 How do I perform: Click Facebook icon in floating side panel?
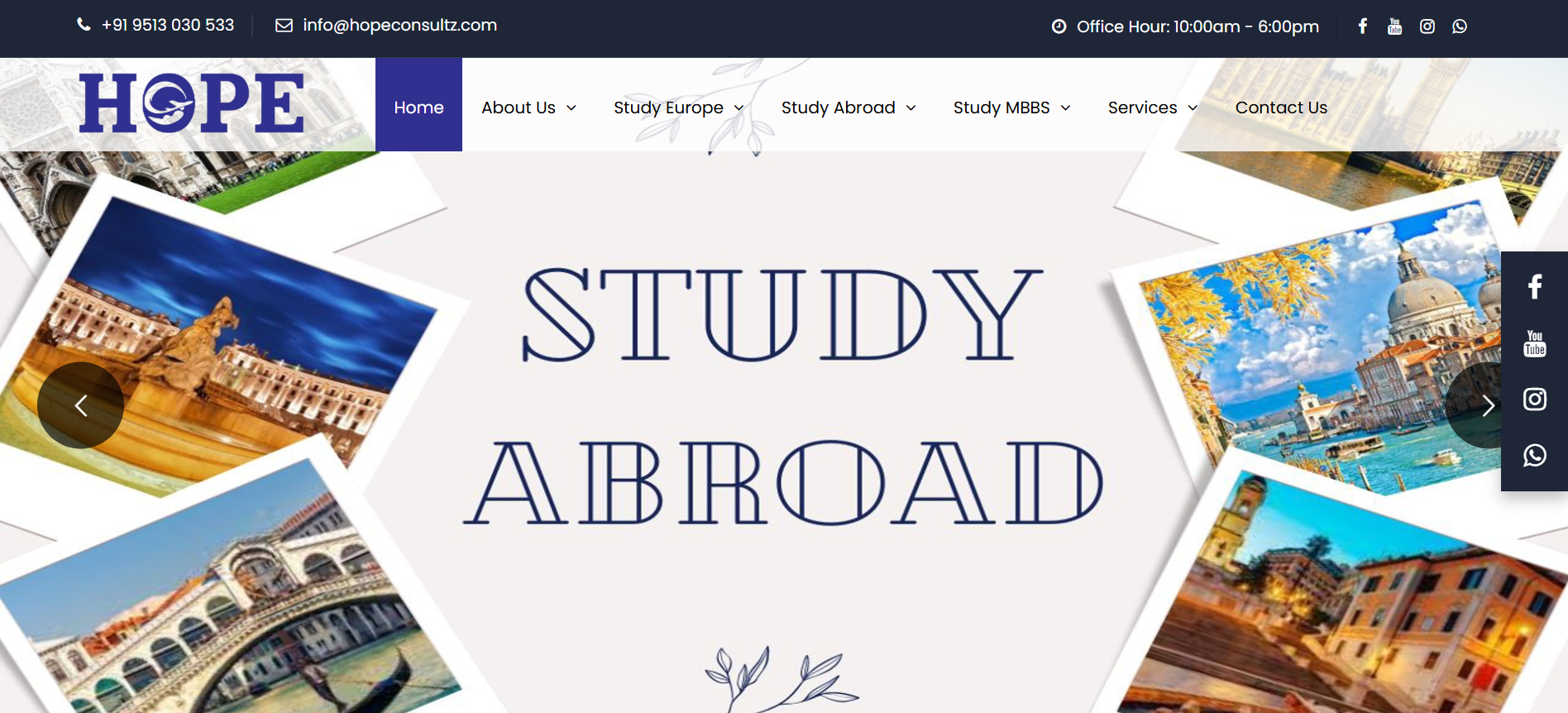[1535, 286]
